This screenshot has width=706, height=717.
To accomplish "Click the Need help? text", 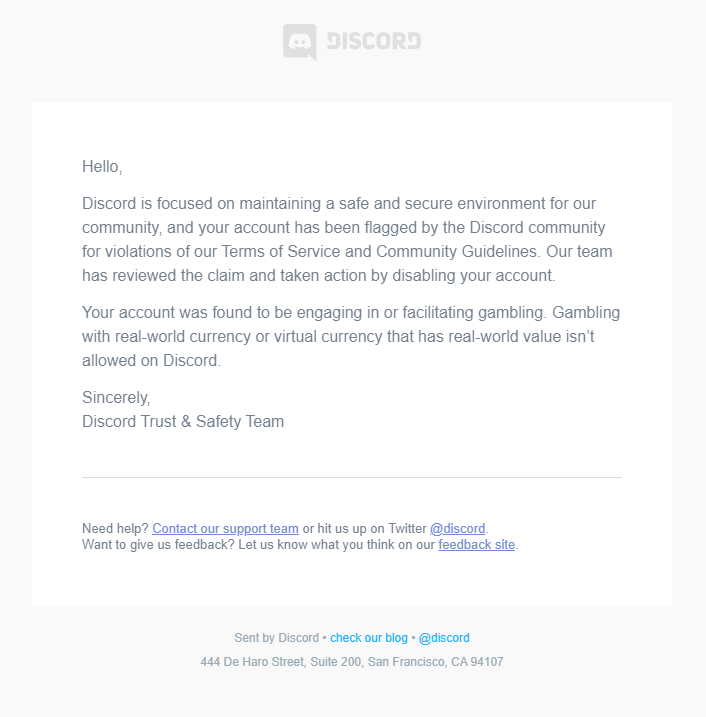I will point(115,529).
